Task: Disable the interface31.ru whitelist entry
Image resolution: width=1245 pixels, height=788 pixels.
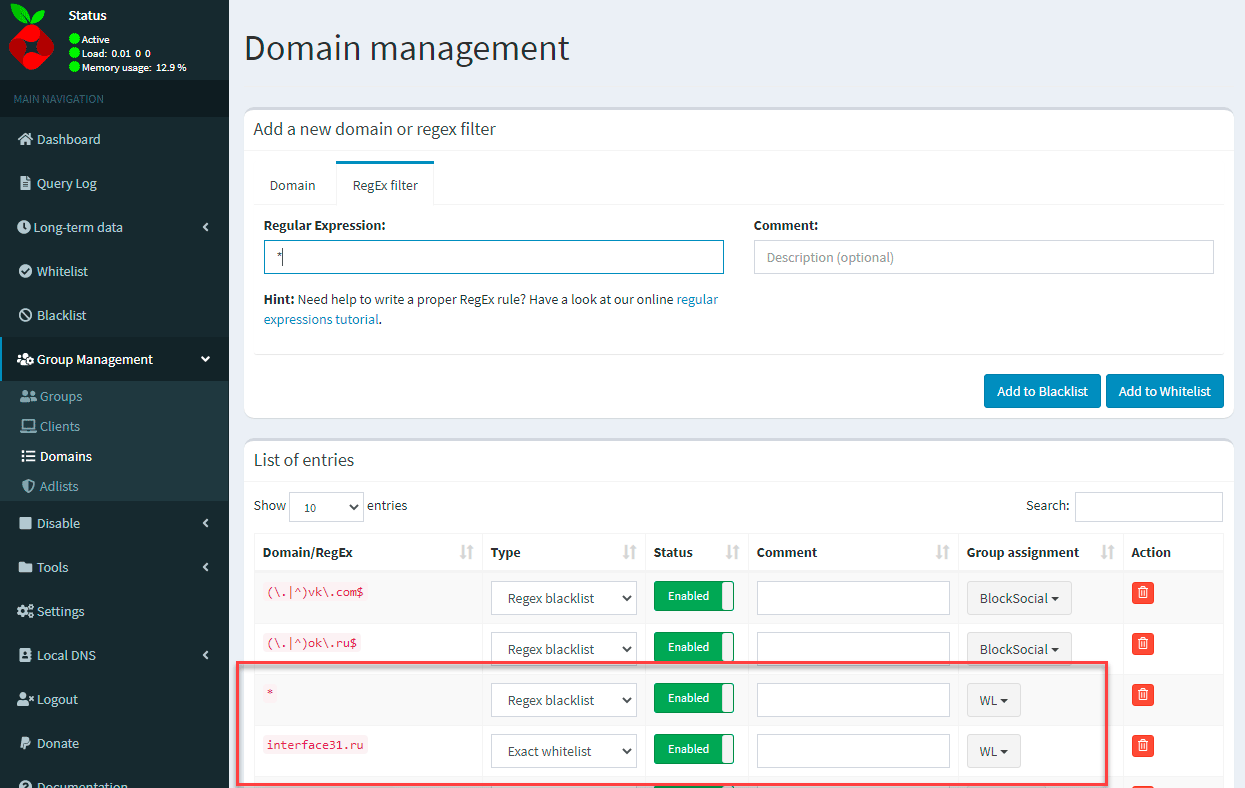Action: tap(693, 749)
